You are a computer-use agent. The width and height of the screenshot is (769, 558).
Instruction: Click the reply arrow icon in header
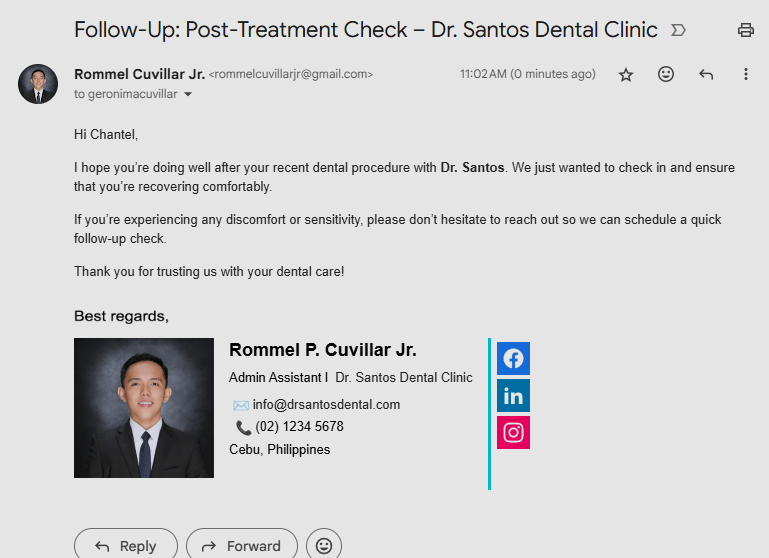(x=706, y=75)
